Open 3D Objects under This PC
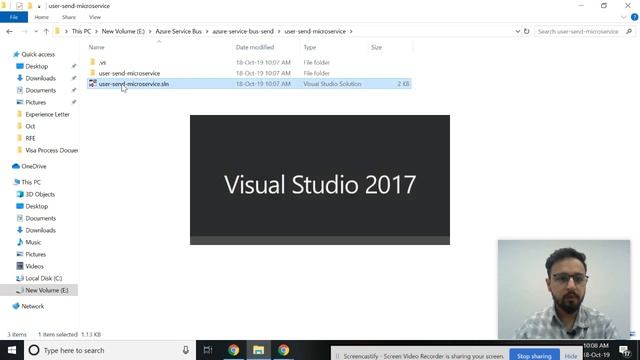The width and height of the screenshot is (640, 360). point(40,194)
